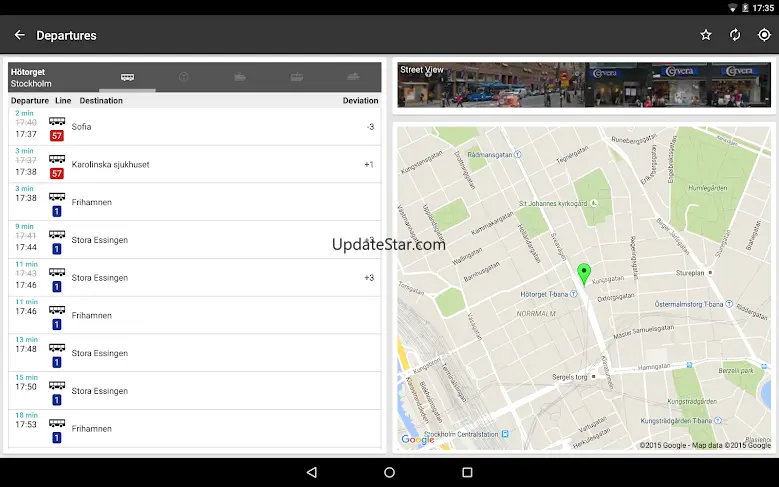Image resolution: width=779 pixels, height=487 pixels.
Task: Select the bus departures tab
Action: [127, 77]
